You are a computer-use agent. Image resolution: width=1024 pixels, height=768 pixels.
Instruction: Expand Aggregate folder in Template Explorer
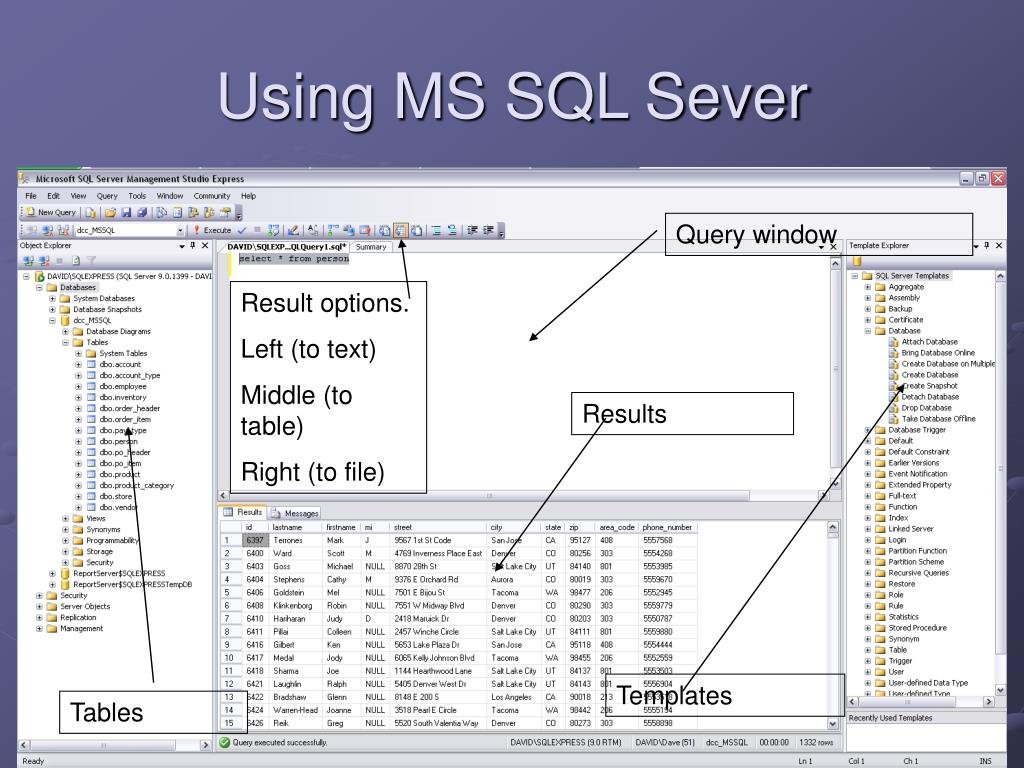(868, 287)
